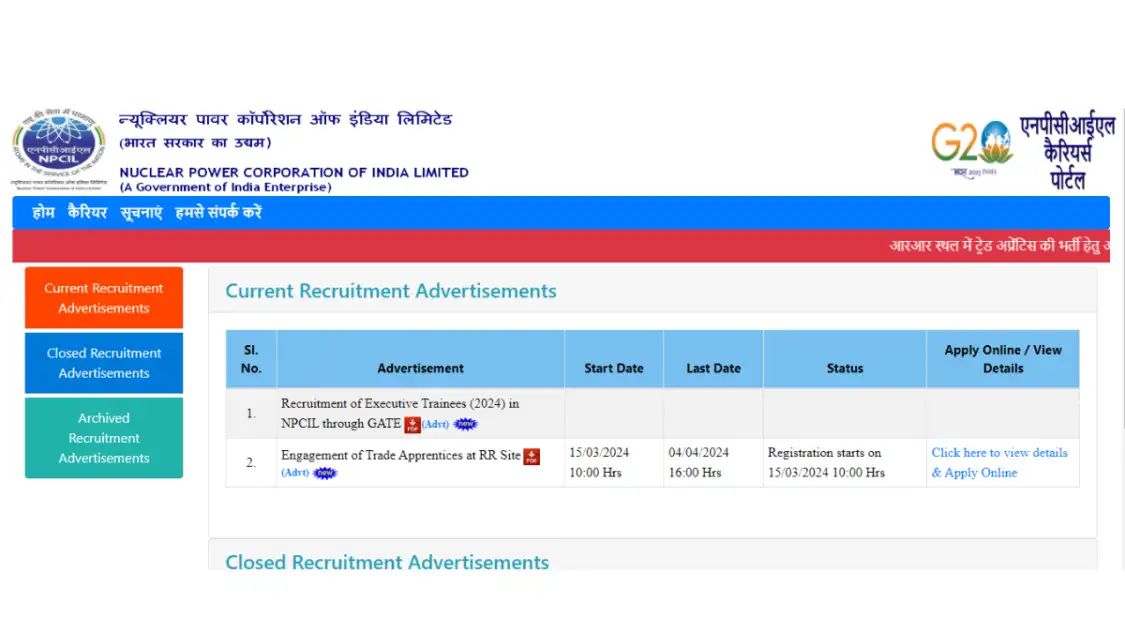The image size is (1125, 633).
Task: Select the orange Current Recruitment Advertisements button
Action: pyautogui.click(x=104, y=298)
